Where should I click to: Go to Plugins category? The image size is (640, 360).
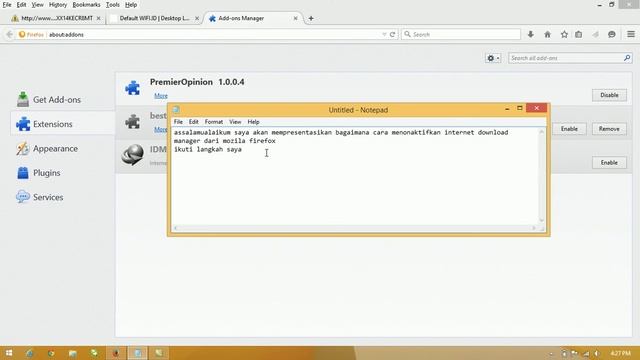click(39, 173)
